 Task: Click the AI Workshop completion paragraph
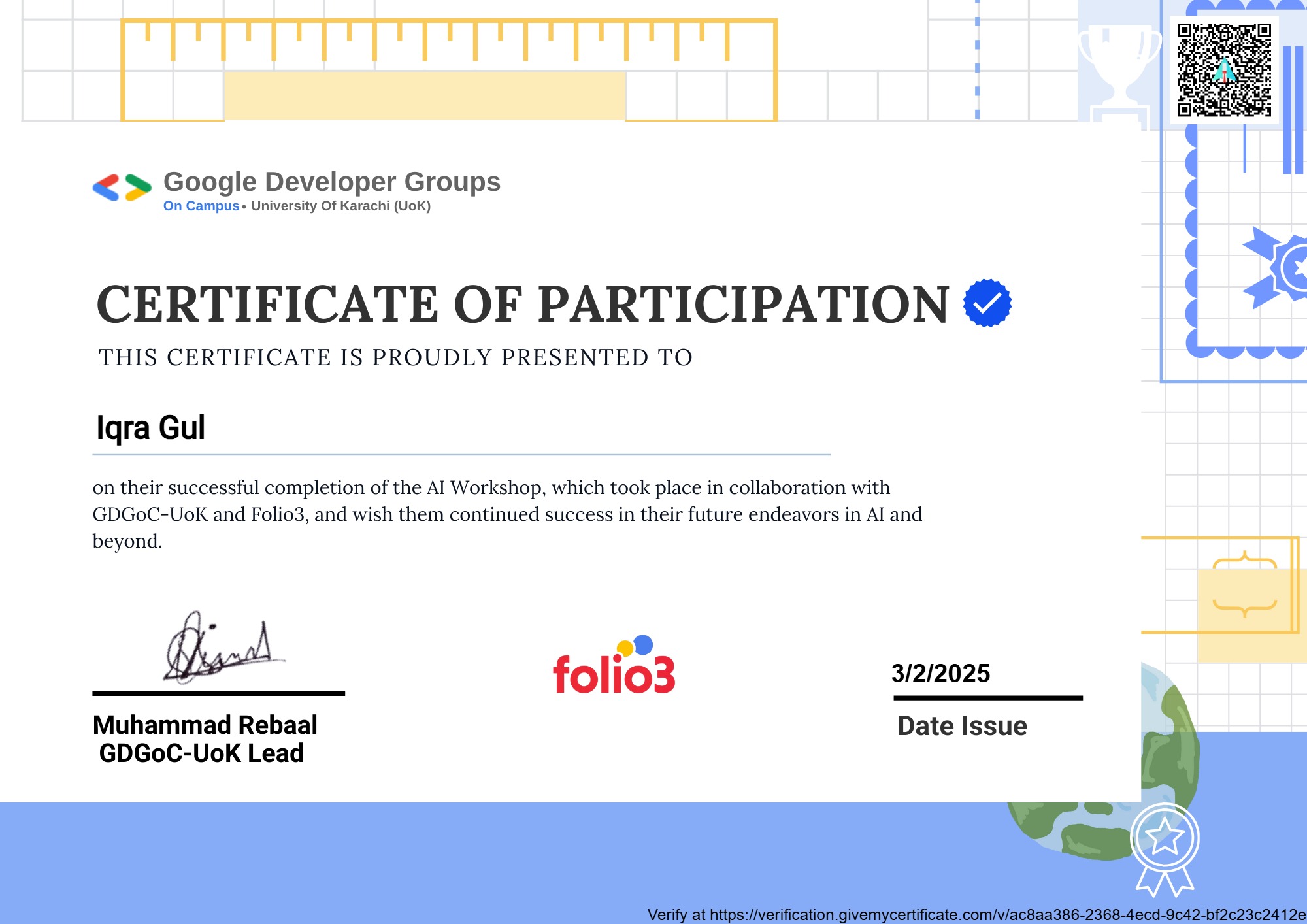pos(507,514)
